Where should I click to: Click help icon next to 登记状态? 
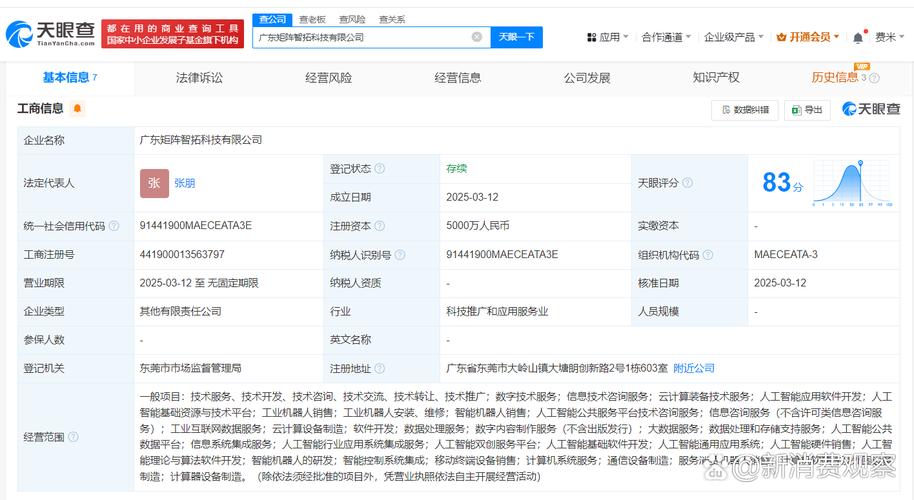pyautogui.click(x=379, y=168)
